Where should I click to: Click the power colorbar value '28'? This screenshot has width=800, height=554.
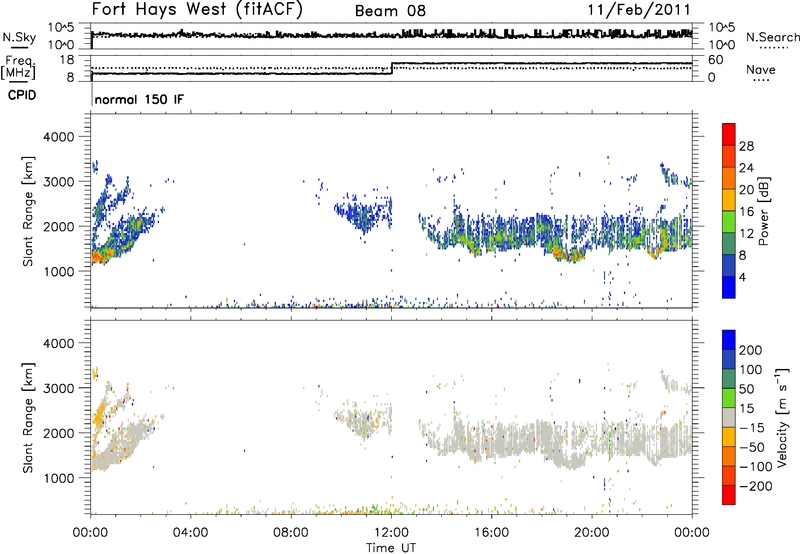coord(746,146)
